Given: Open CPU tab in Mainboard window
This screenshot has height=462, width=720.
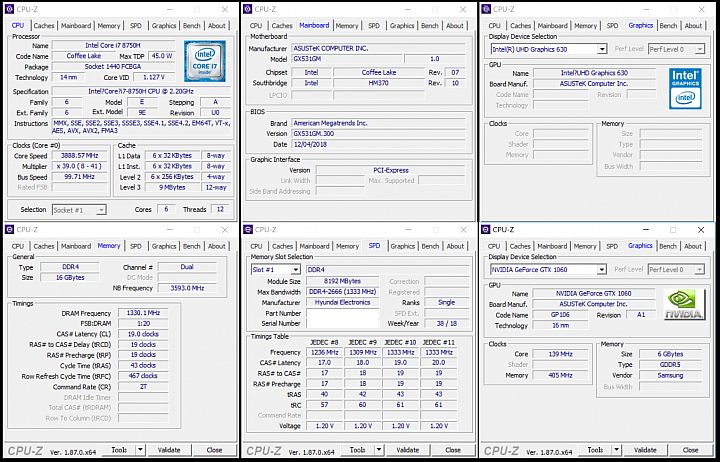Looking at the screenshot, I should 256,26.
